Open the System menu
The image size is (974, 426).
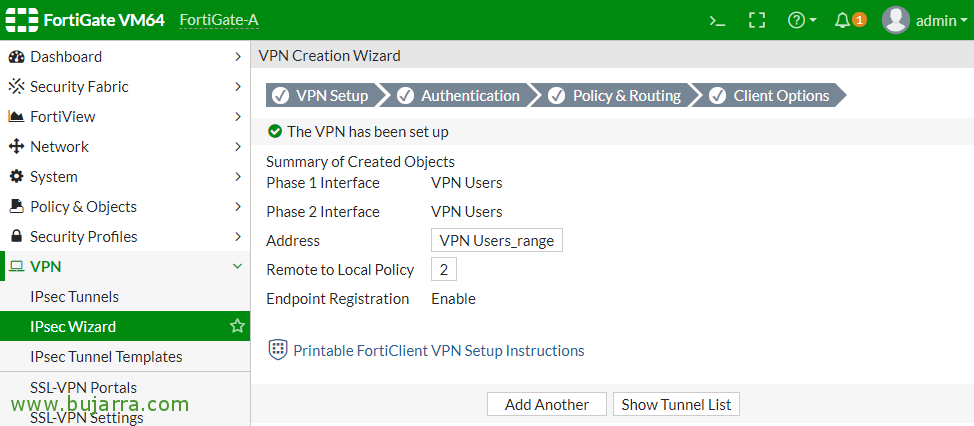pos(125,176)
